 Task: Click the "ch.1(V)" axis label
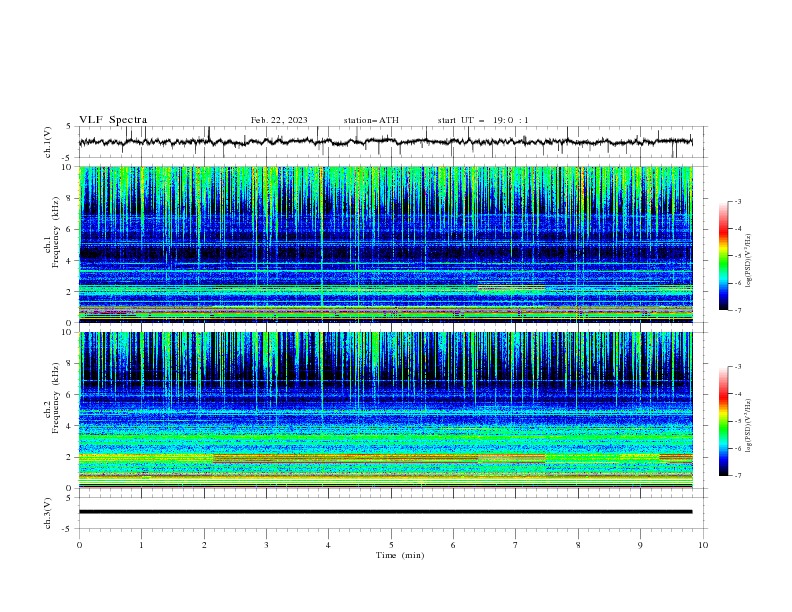pyautogui.click(x=47, y=142)
